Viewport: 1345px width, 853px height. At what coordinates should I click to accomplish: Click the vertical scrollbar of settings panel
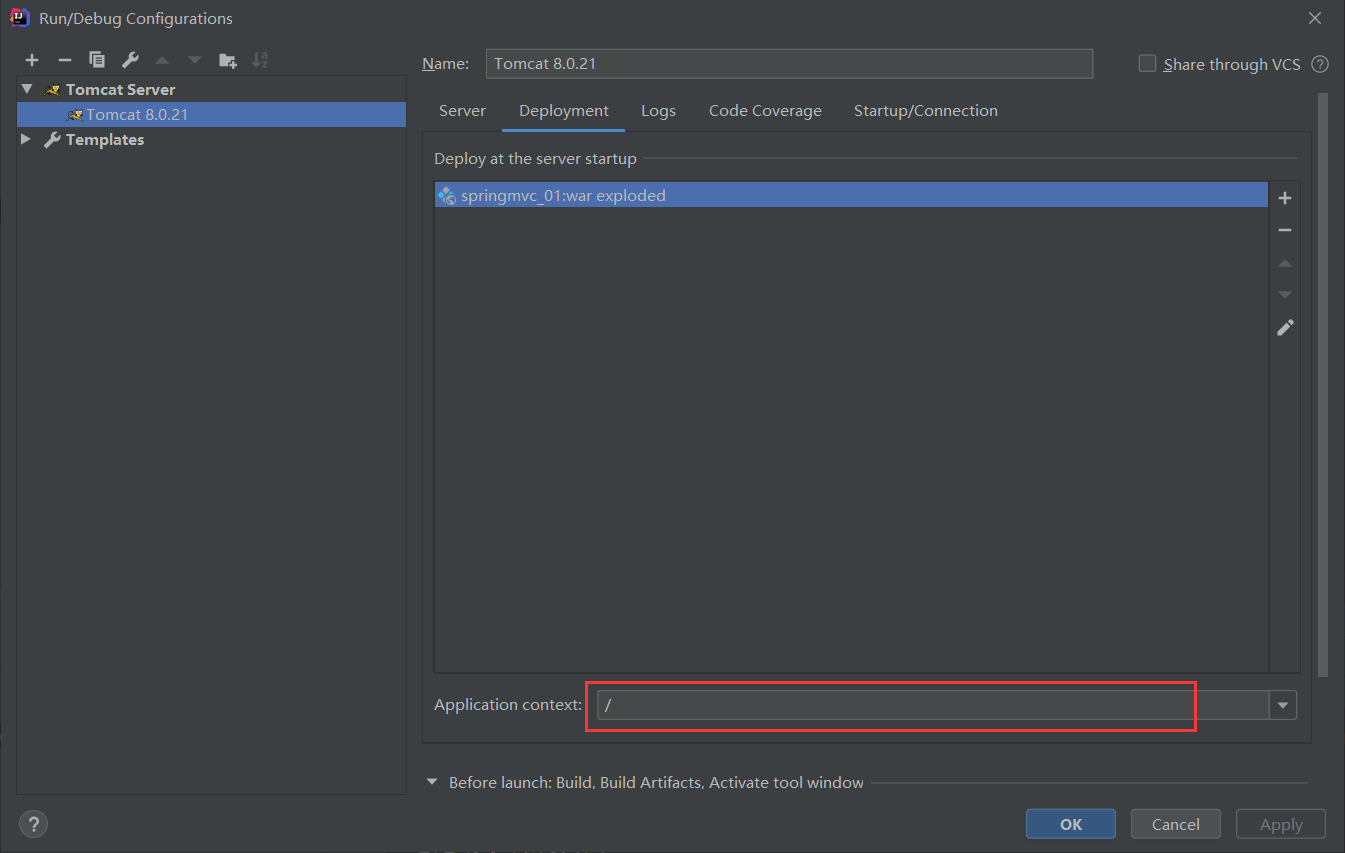coord(1323,385)
